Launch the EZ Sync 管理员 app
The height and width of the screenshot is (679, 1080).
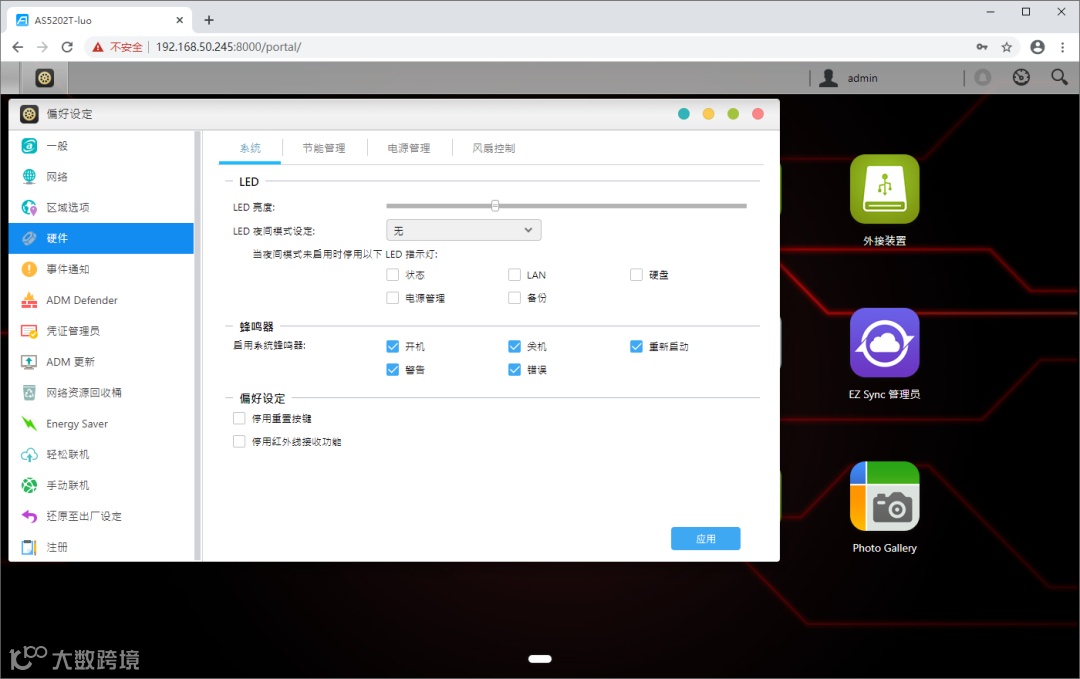[884, 342]
